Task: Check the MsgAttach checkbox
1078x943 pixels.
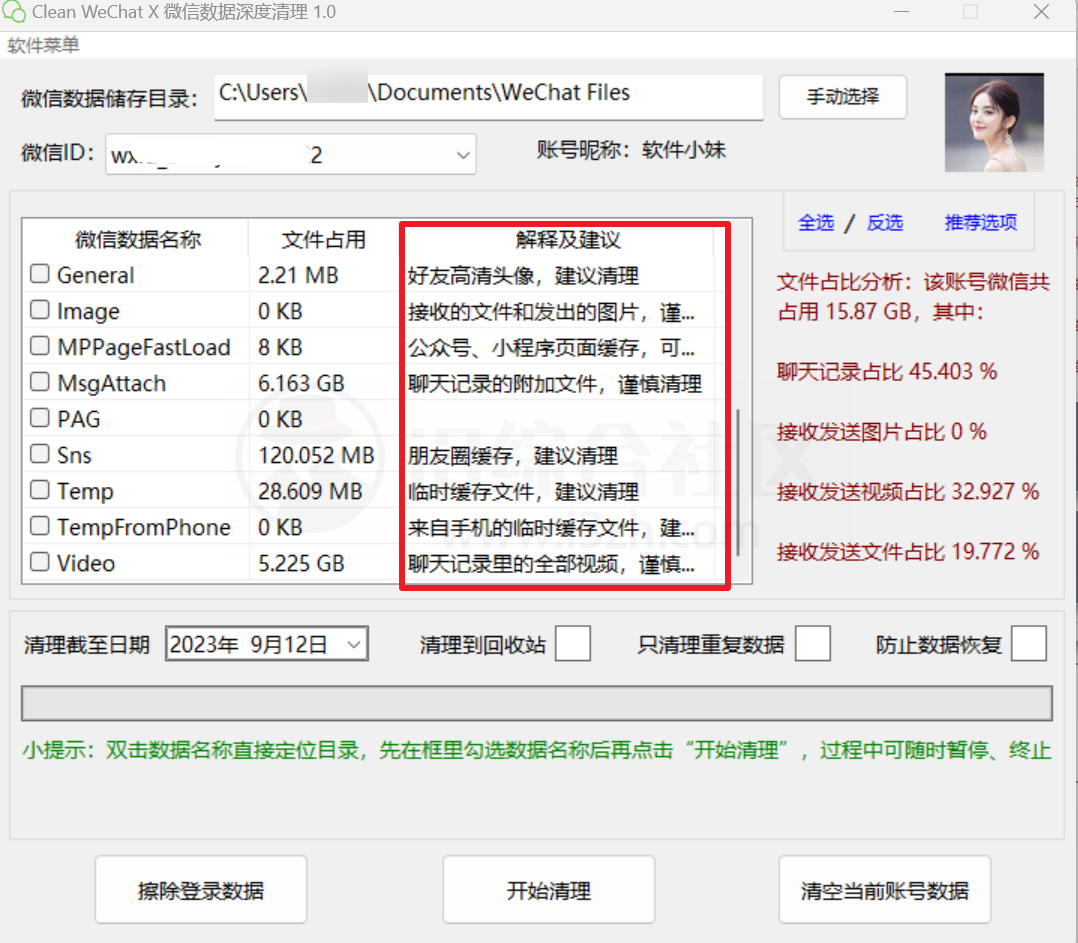Action: [x=40, y=381]
